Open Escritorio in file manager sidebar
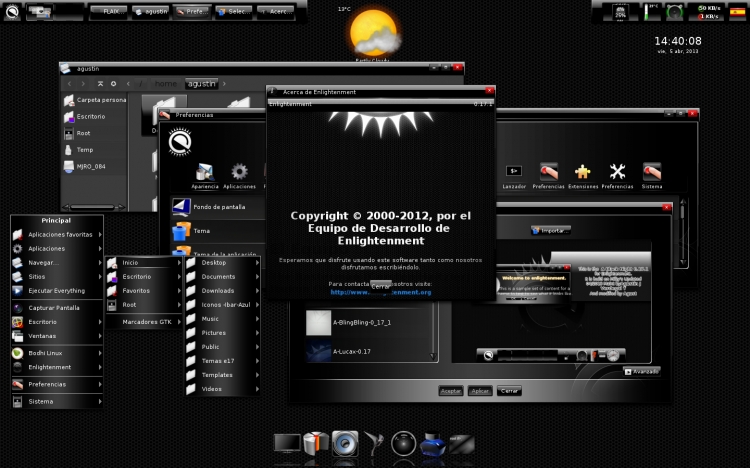This screenshot has height=468, width=750. [95, 117]
